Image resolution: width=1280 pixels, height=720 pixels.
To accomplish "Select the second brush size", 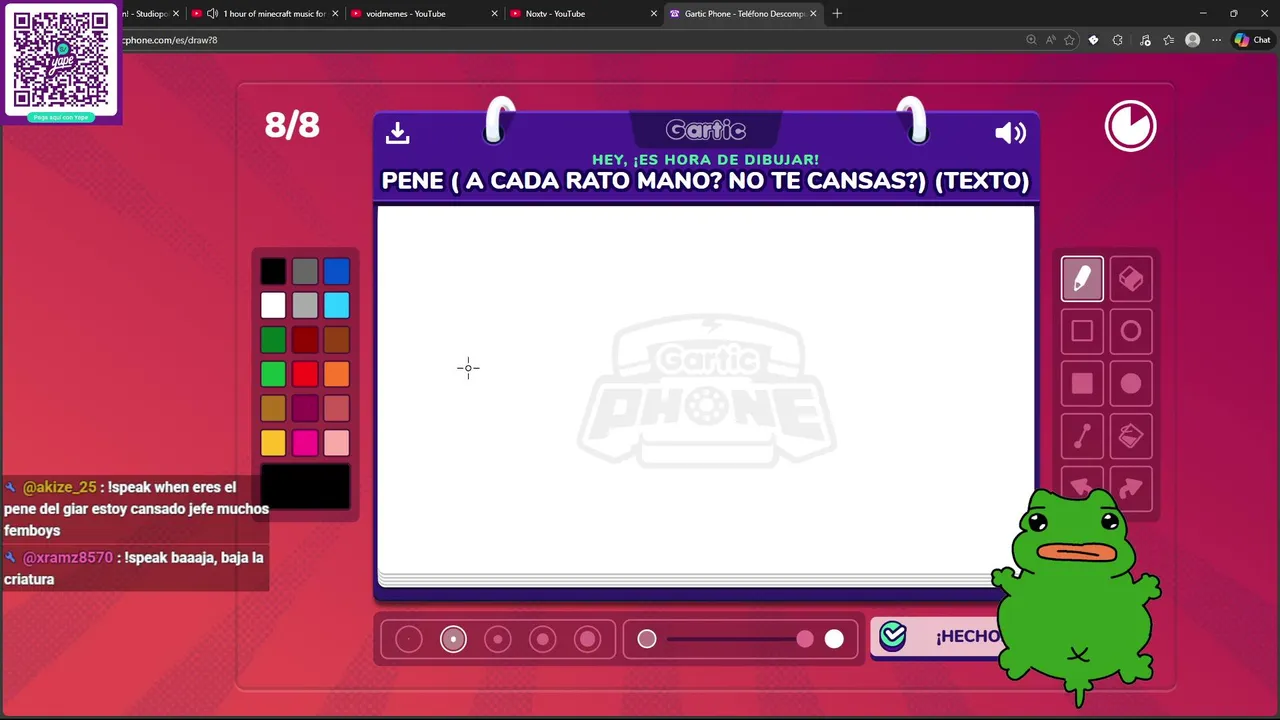I will click(x=453, y=639).
